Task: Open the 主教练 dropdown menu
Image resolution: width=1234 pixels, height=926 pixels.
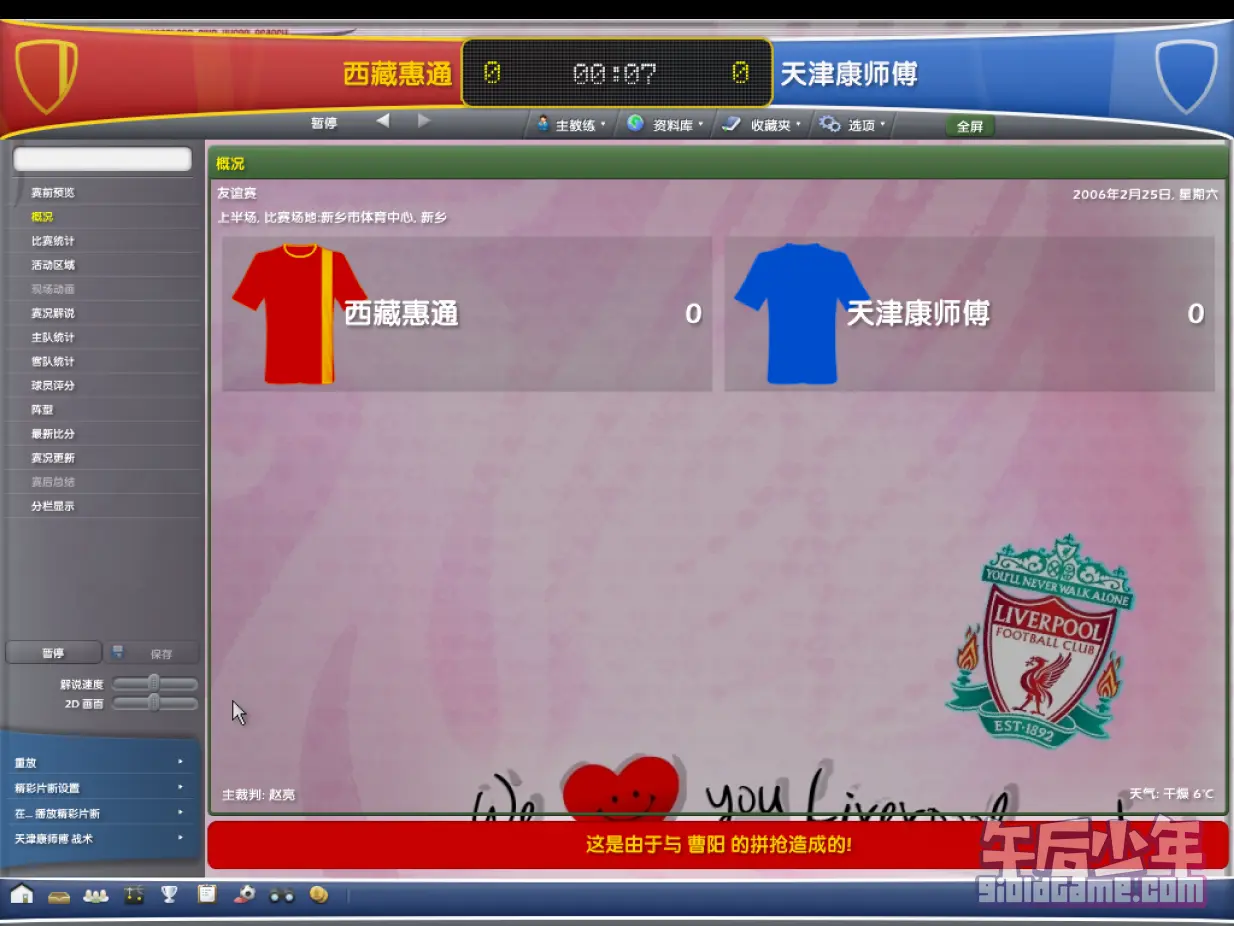Action: (x=571, y=125)
